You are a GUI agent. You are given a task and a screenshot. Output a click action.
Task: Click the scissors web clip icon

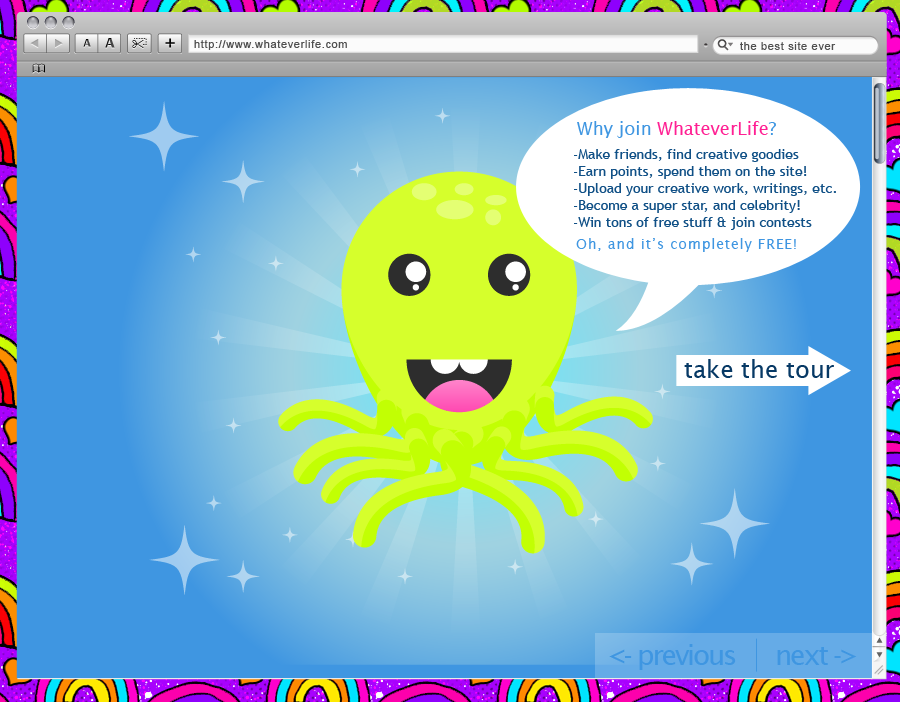click(139, 44)
